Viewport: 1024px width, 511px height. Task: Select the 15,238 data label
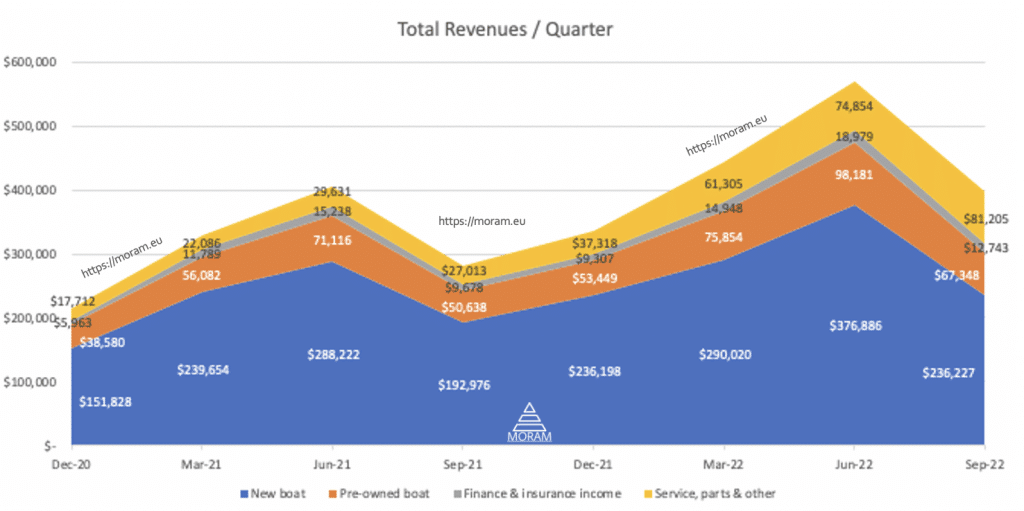coord(332,212)
